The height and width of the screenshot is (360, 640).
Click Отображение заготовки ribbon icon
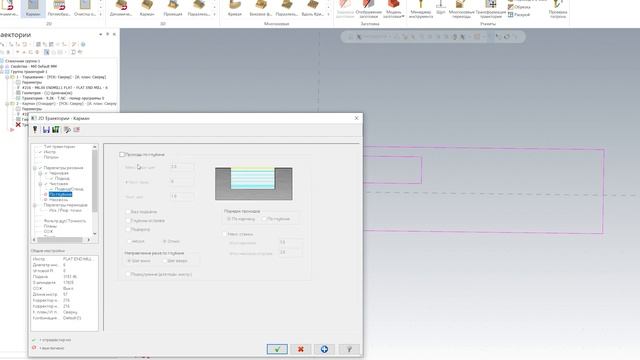point(369,9)
